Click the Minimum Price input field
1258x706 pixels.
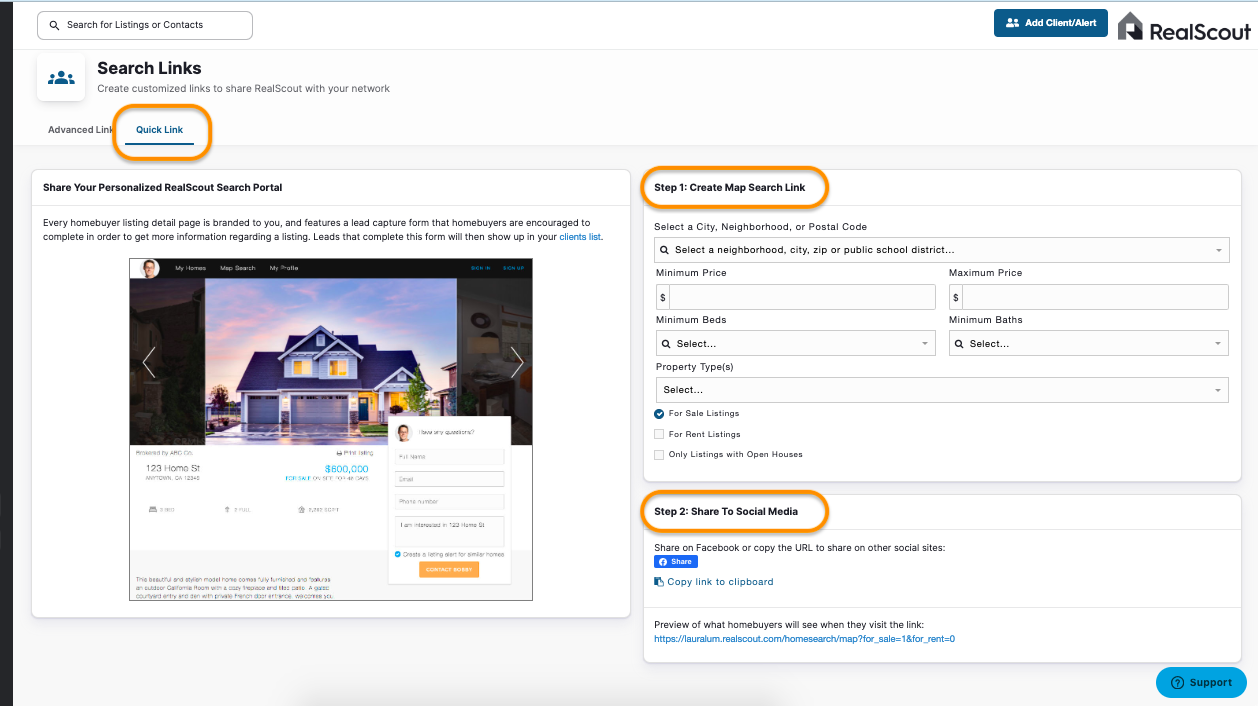[803, 297]
